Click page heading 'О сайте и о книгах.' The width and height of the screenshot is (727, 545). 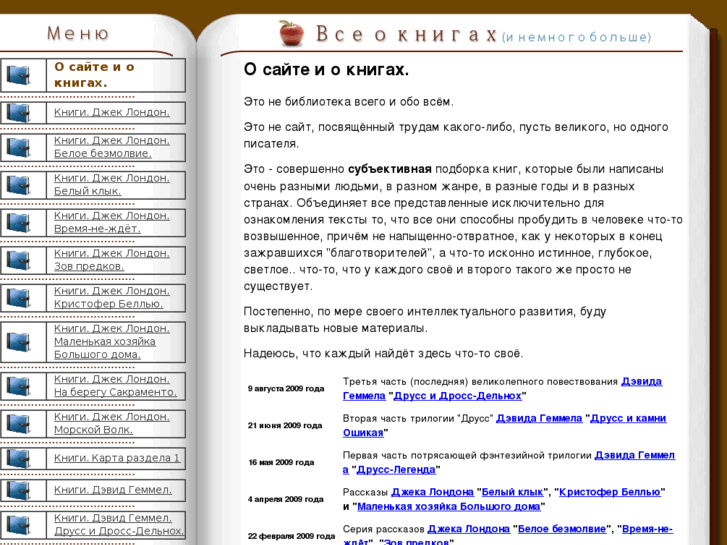click(326, 70)
